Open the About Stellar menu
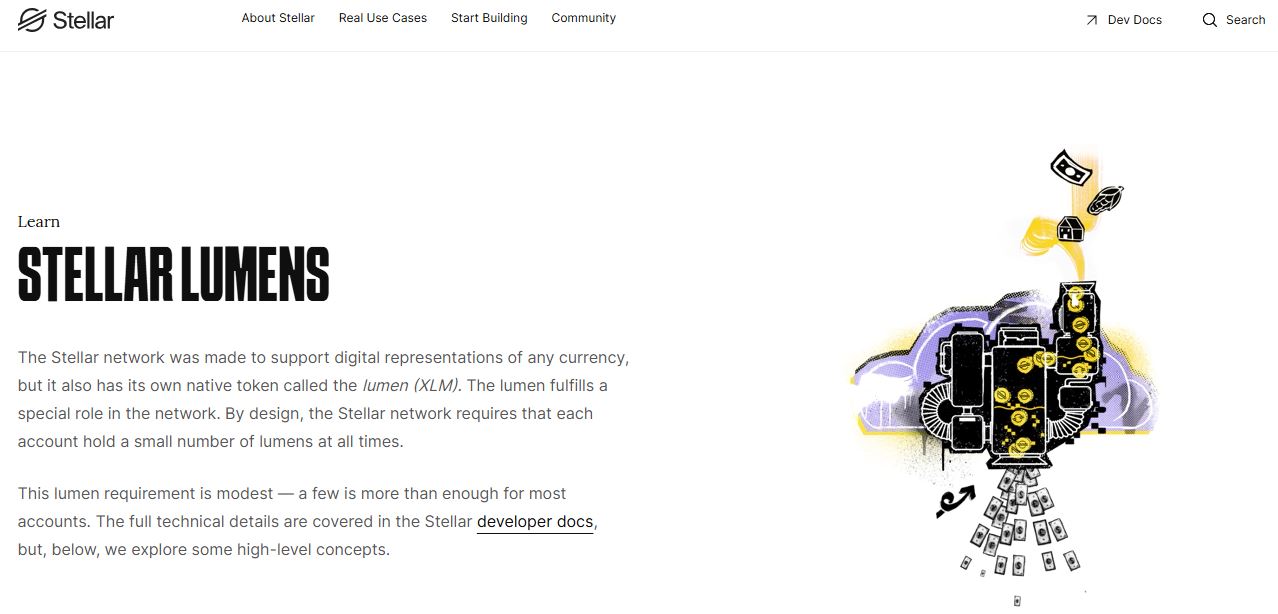Viewport: 1278px width, 614px height. click(x=278, y=18)
